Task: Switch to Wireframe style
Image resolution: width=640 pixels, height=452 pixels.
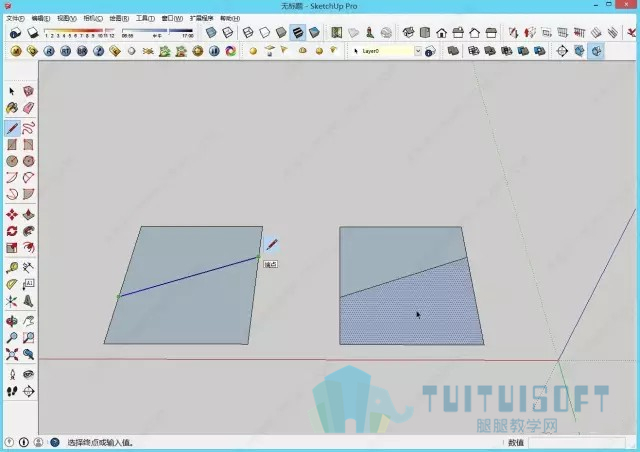Action: (x=248, y=33)
